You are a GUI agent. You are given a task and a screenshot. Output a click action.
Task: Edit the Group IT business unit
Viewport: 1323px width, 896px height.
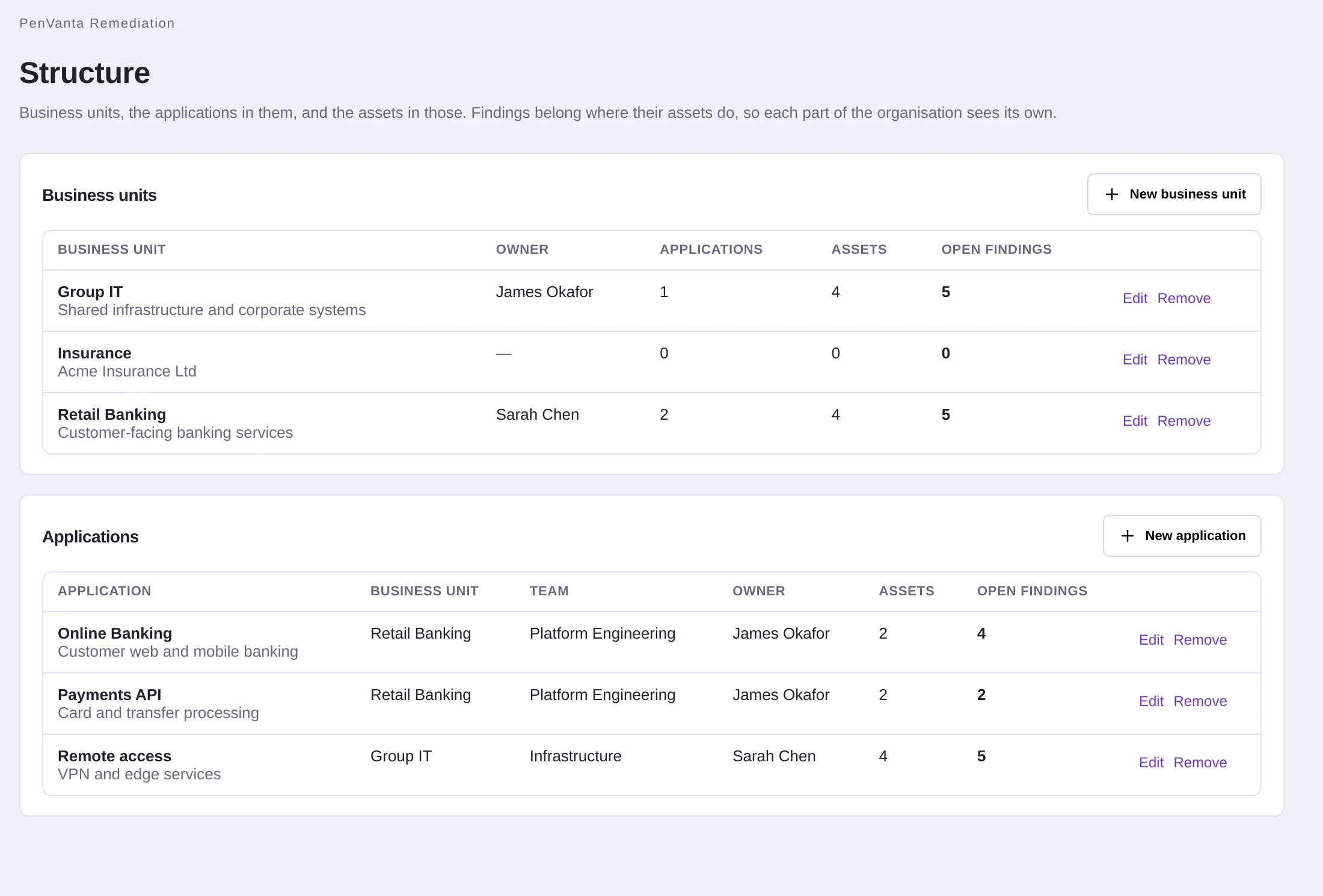tap(1135, 298)
